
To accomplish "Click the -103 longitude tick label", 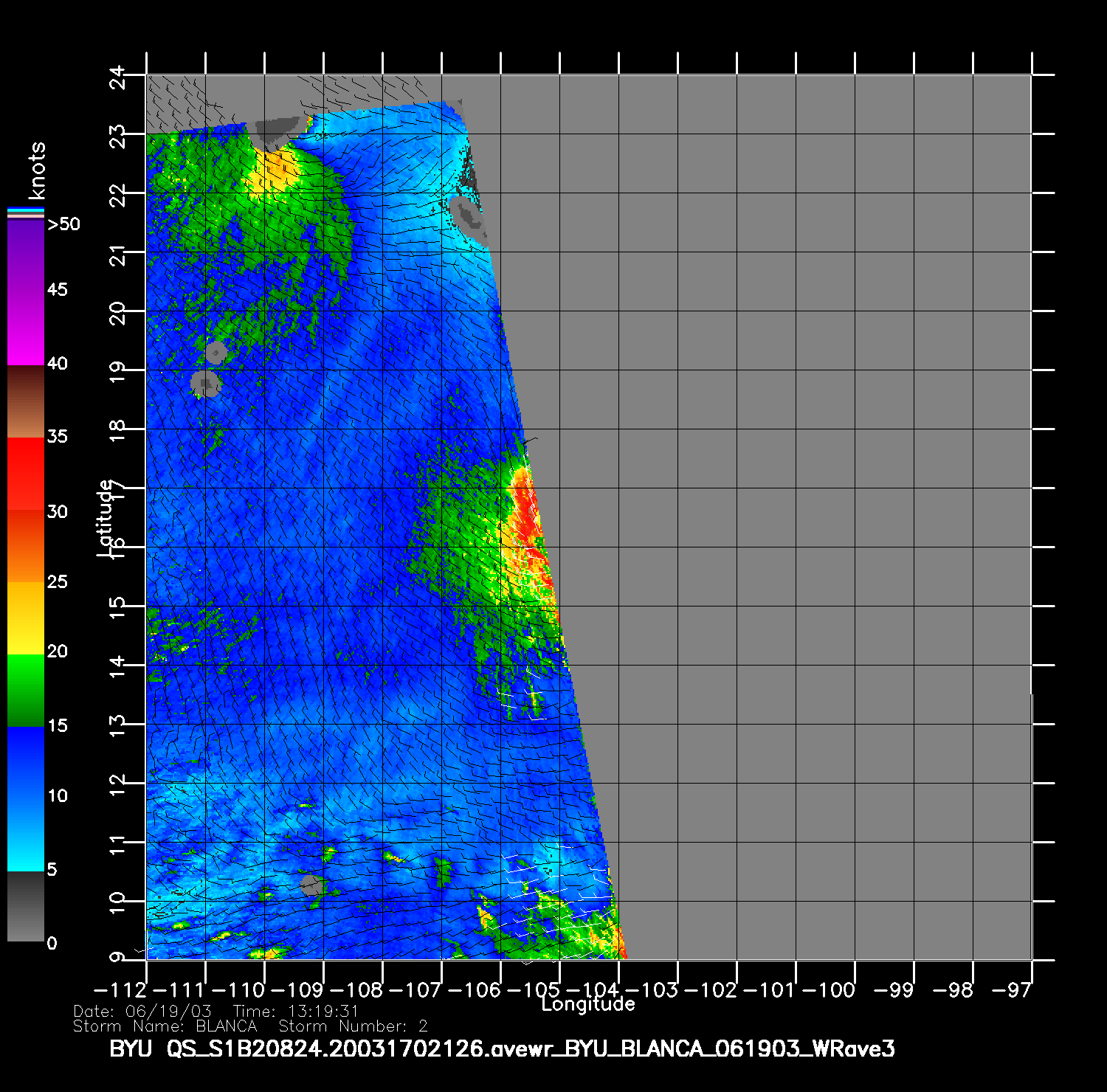I will pos(655,990).
